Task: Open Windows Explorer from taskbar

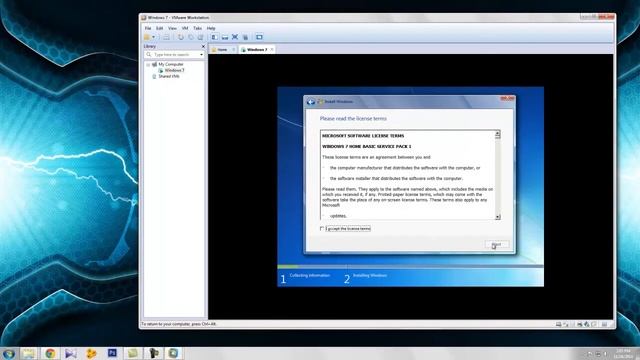Action: click(29, 353)
